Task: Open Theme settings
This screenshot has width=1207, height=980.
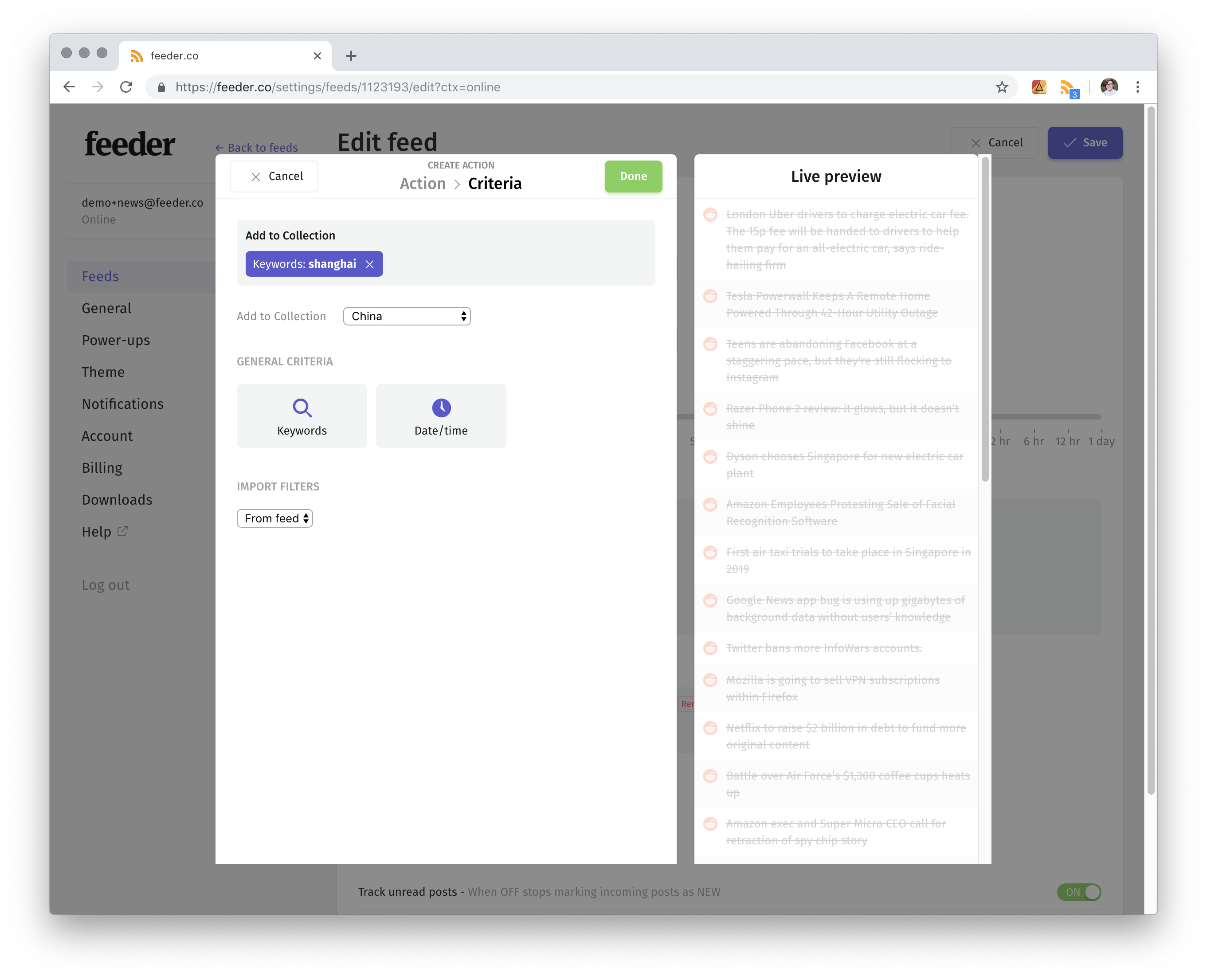Action: click(103, 372)
